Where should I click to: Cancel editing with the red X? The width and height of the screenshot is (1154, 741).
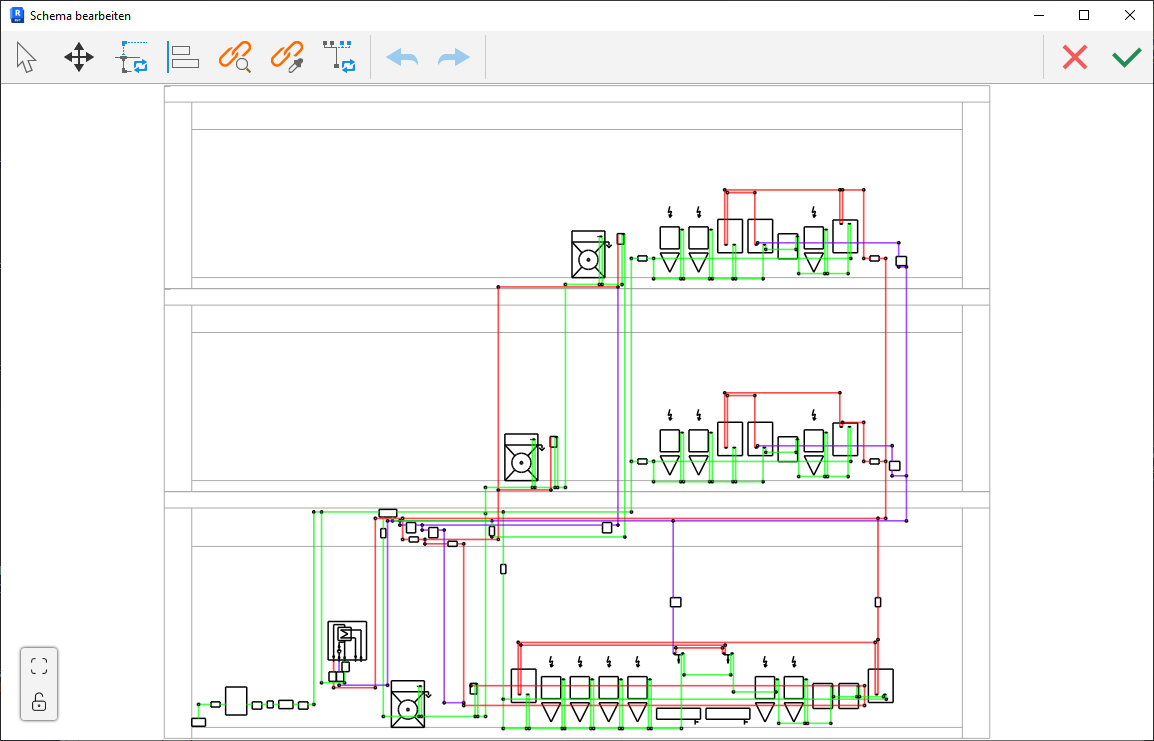(x=1075, y=57)
